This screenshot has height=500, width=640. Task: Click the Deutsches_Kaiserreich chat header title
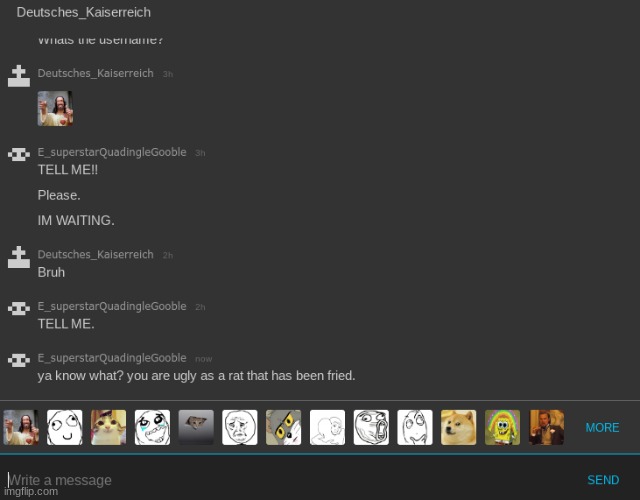point(84,12)
